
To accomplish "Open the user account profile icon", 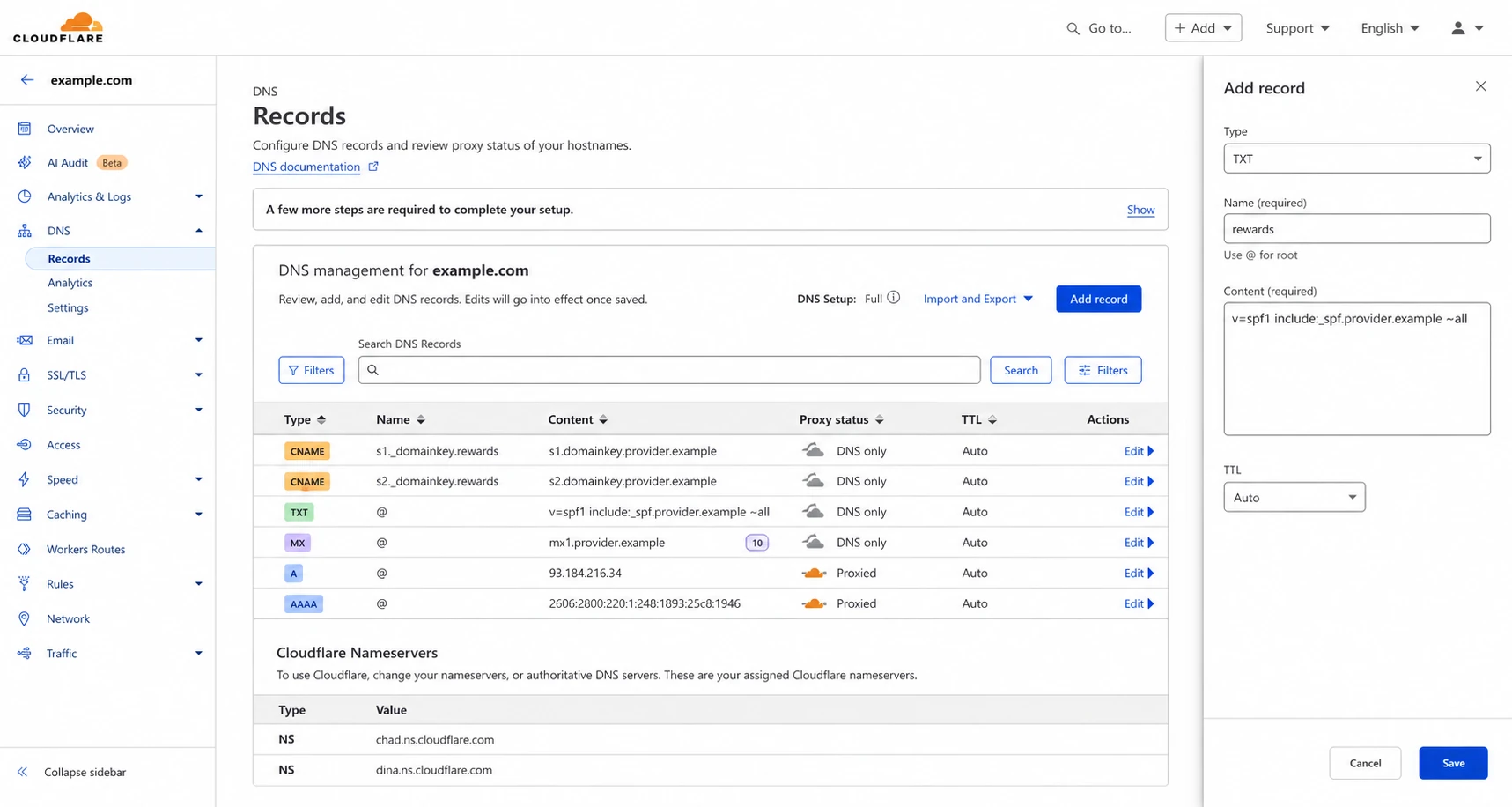I will tap(1458, 28).
